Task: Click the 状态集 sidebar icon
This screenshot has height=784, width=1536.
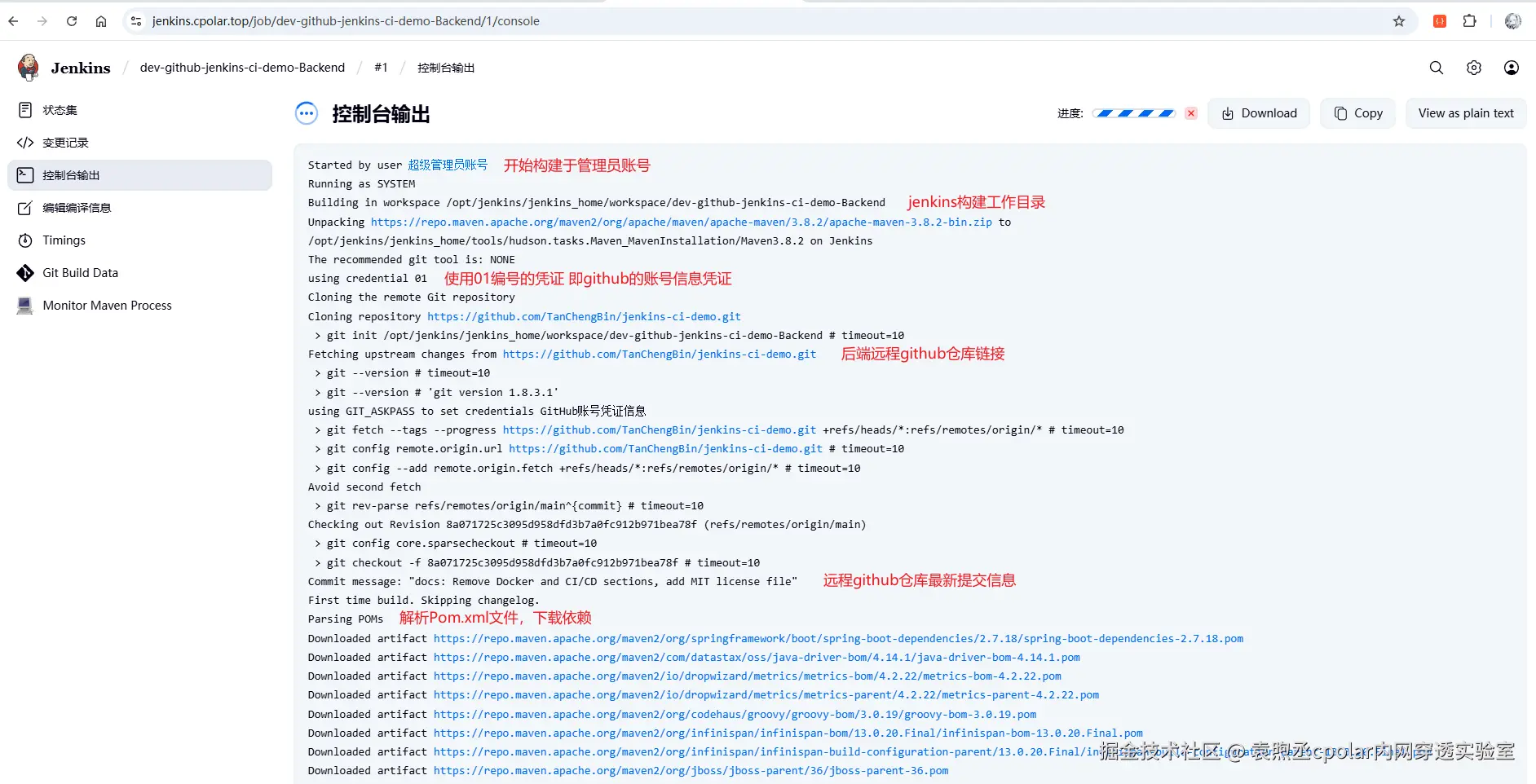Action: [x=25, y=110]
